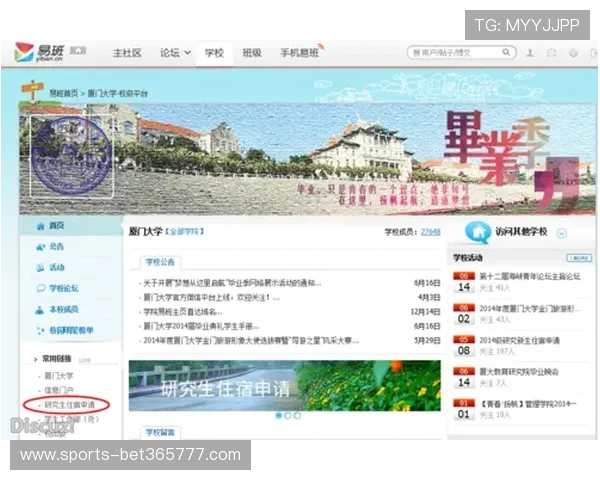Click the person icon next to 本校成员
This screenshot has height=480, width=600.
click(40, 309)
